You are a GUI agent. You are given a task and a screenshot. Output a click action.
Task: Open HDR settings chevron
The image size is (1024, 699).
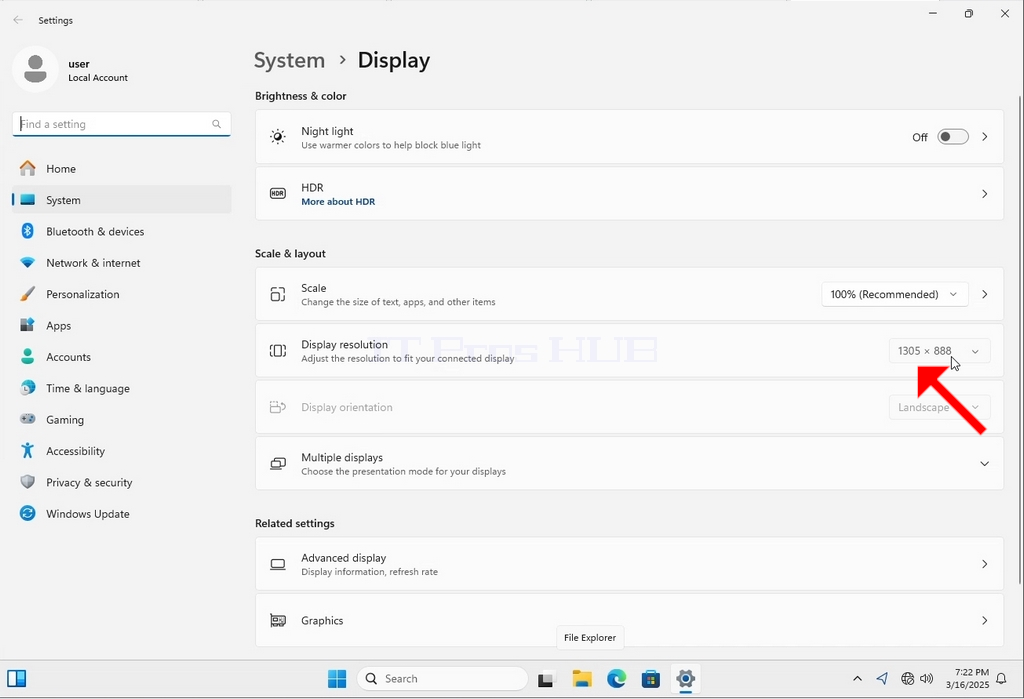click(985, 193)
